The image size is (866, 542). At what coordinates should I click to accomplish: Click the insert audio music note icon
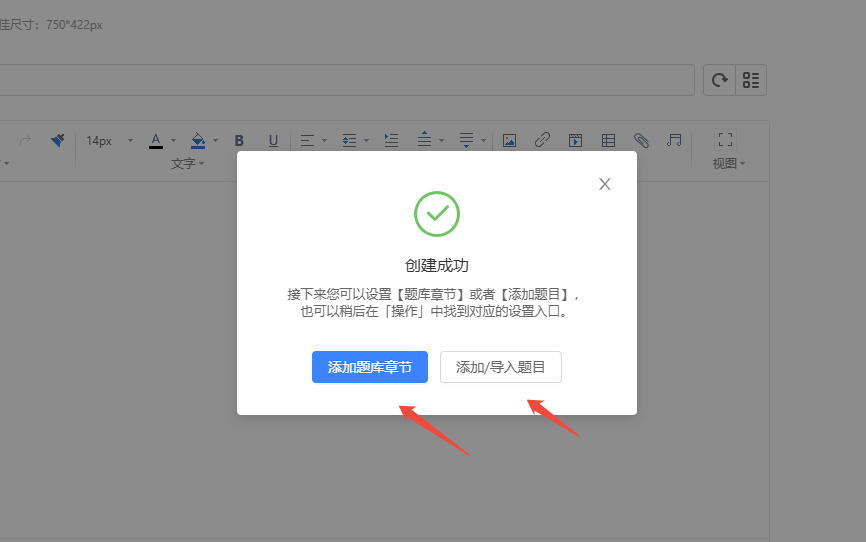(674, 140)
